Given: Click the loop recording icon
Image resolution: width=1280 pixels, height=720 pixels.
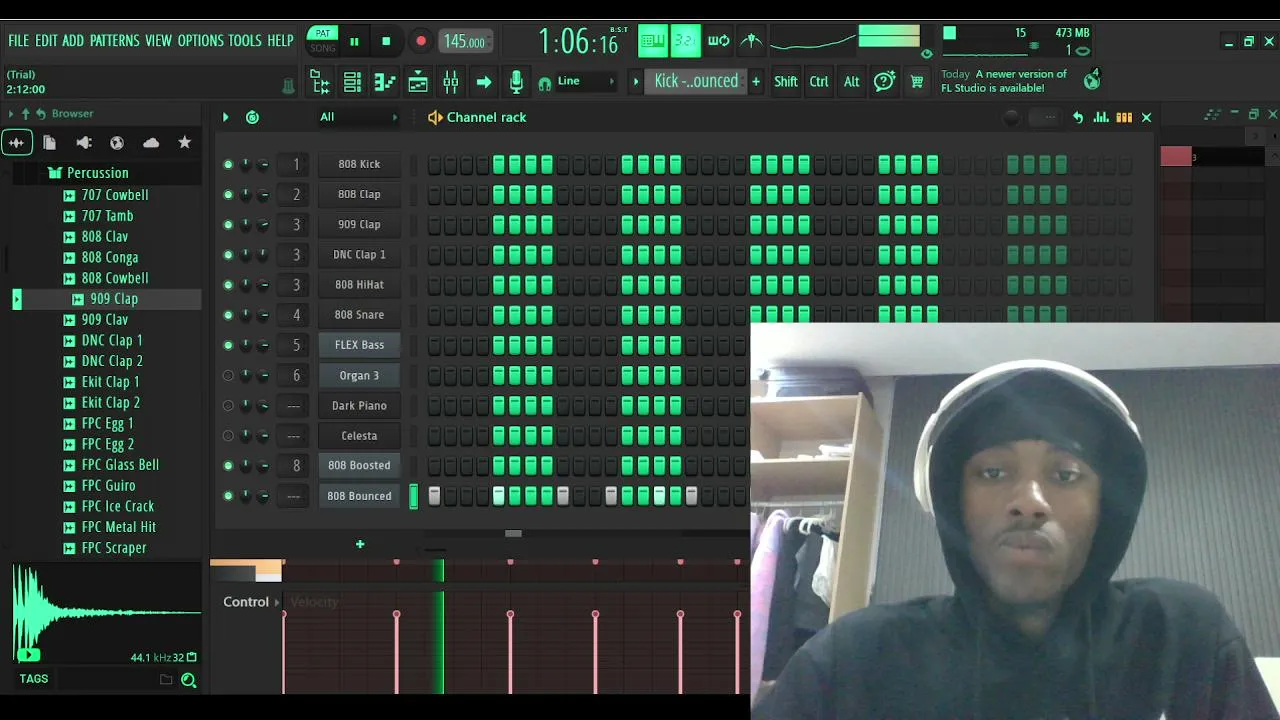Looking at the screenshot, I should 719,41.
